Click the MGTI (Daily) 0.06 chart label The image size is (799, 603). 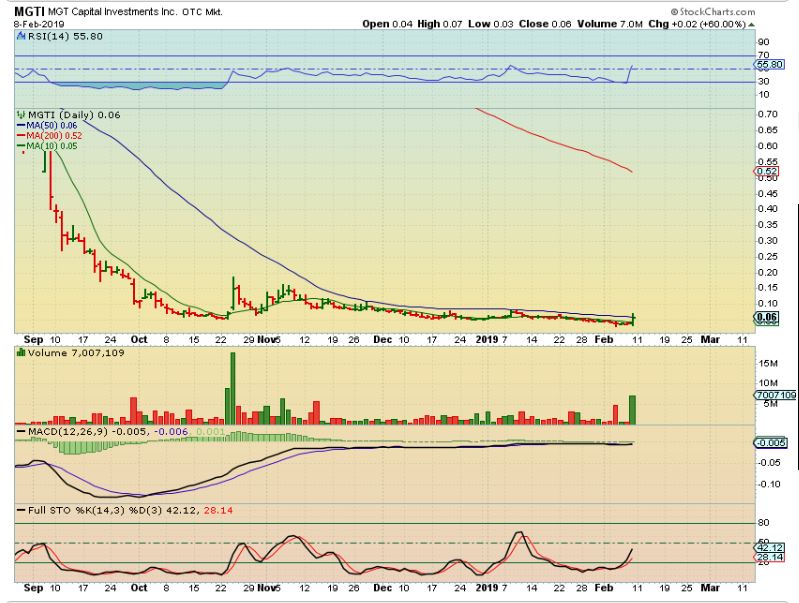74,115
